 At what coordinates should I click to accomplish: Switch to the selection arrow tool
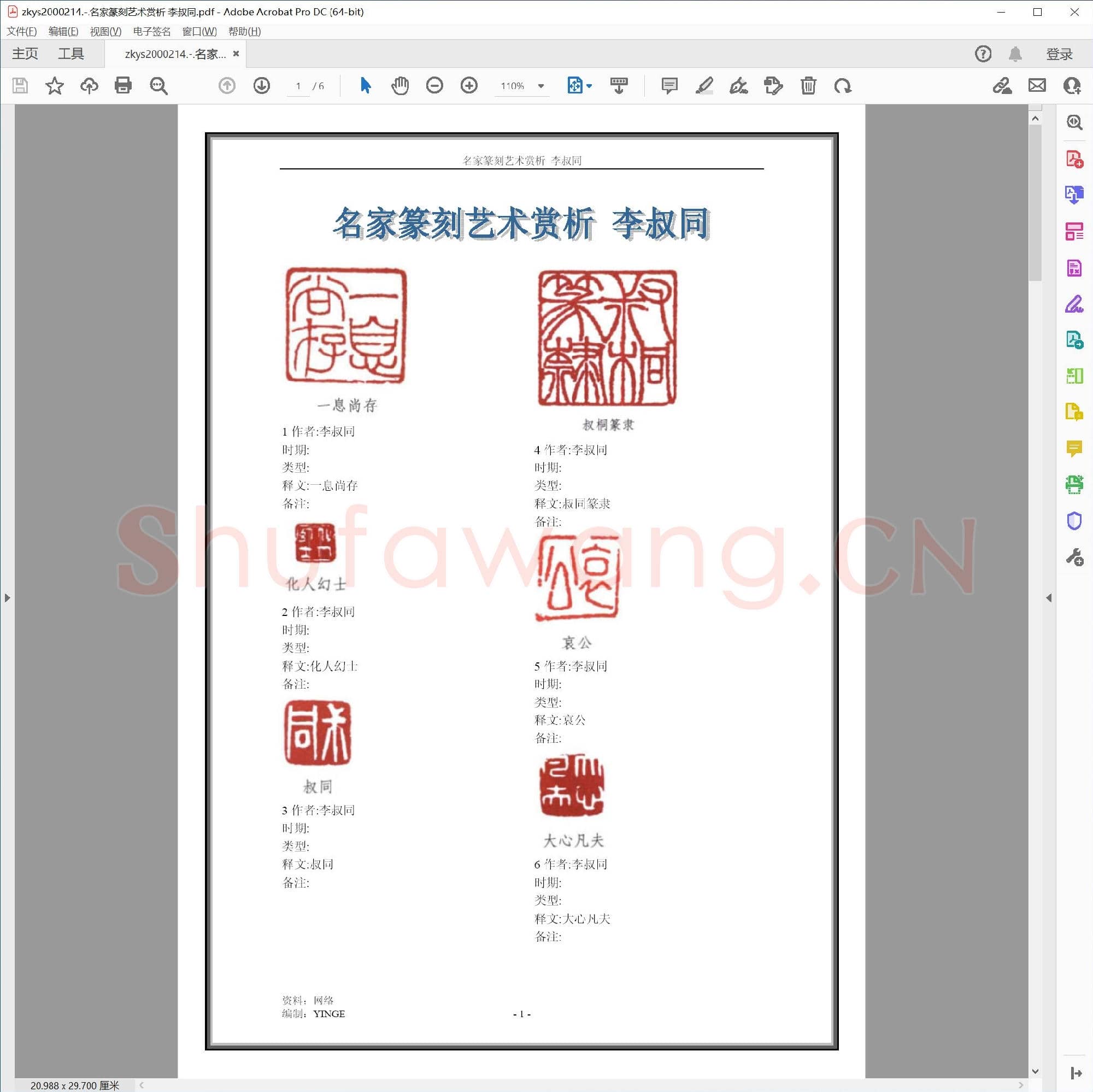[365, 86]
